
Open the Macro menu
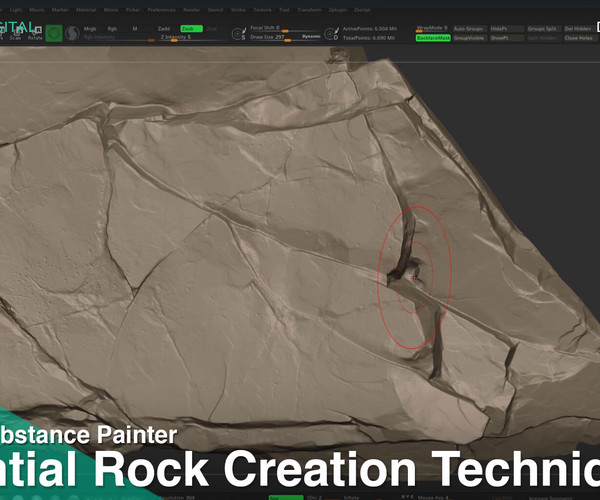(37, 10)
